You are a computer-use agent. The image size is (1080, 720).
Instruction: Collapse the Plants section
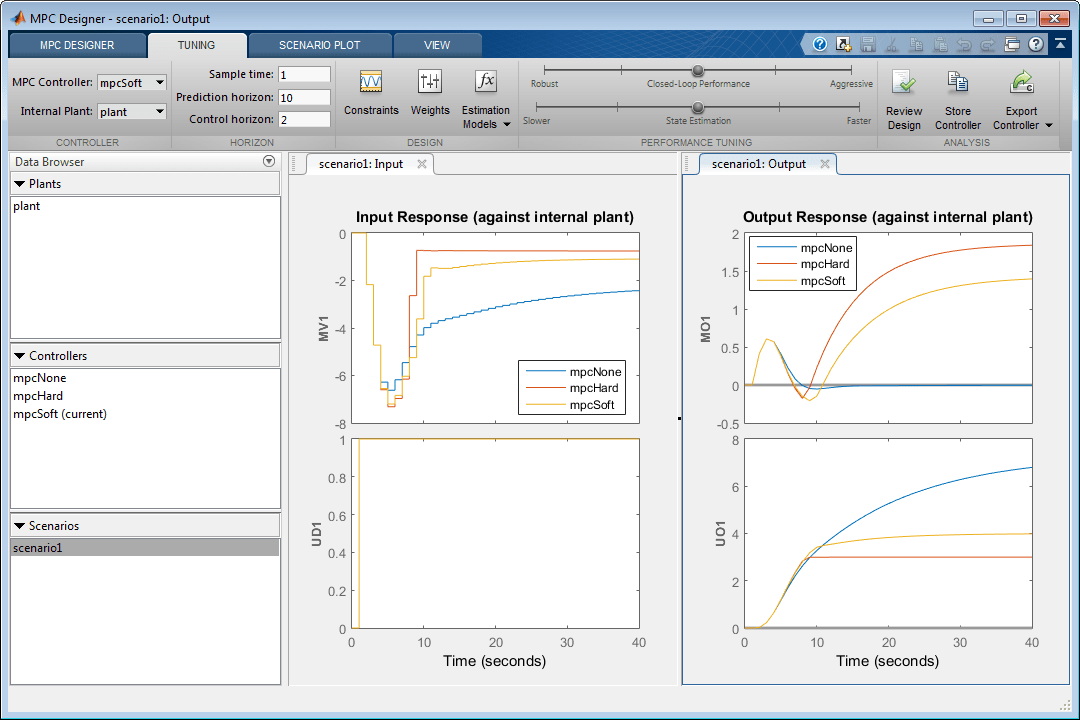(x=19, y=184)
